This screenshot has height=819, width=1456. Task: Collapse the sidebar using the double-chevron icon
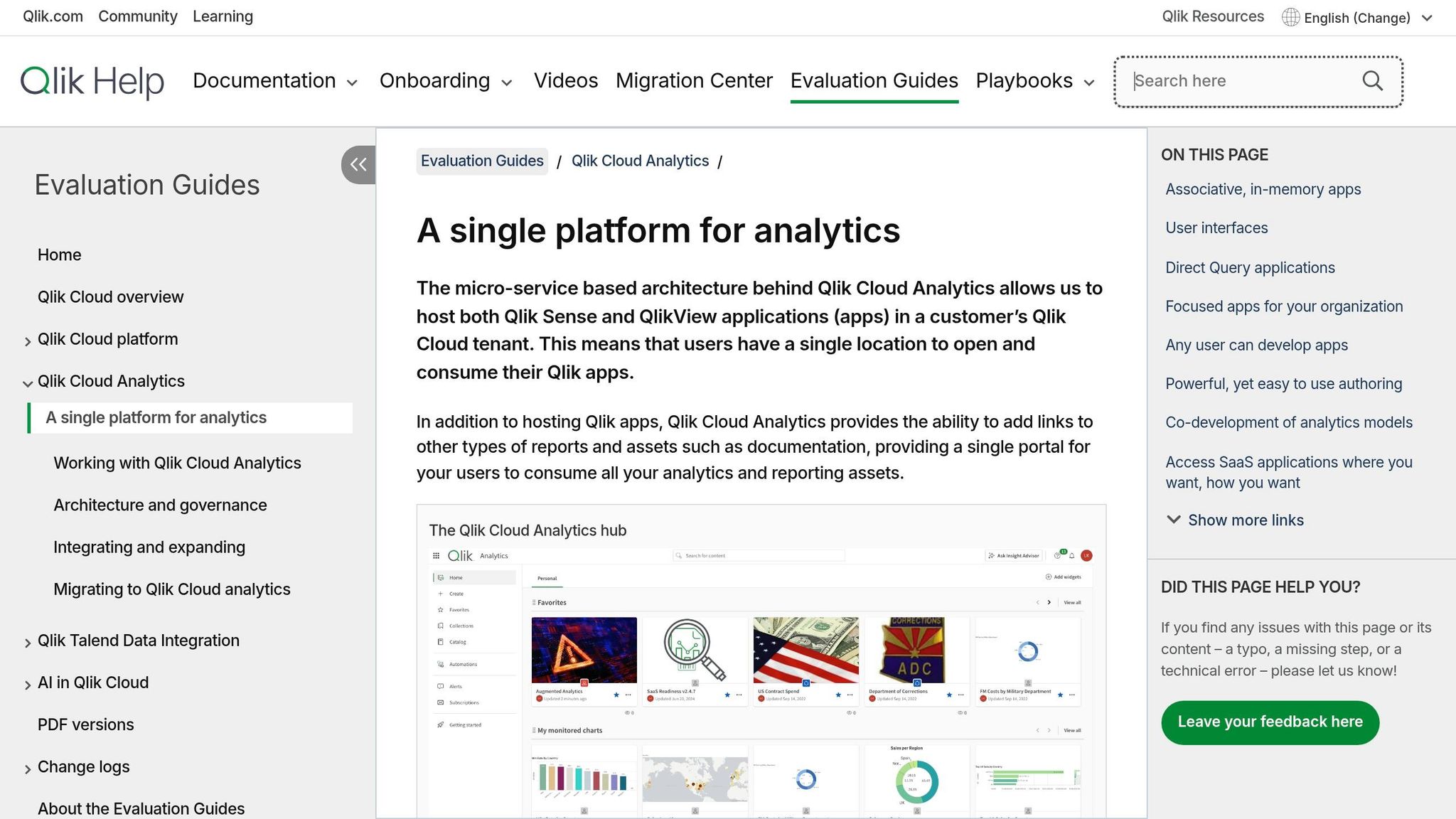coord(358,164)
